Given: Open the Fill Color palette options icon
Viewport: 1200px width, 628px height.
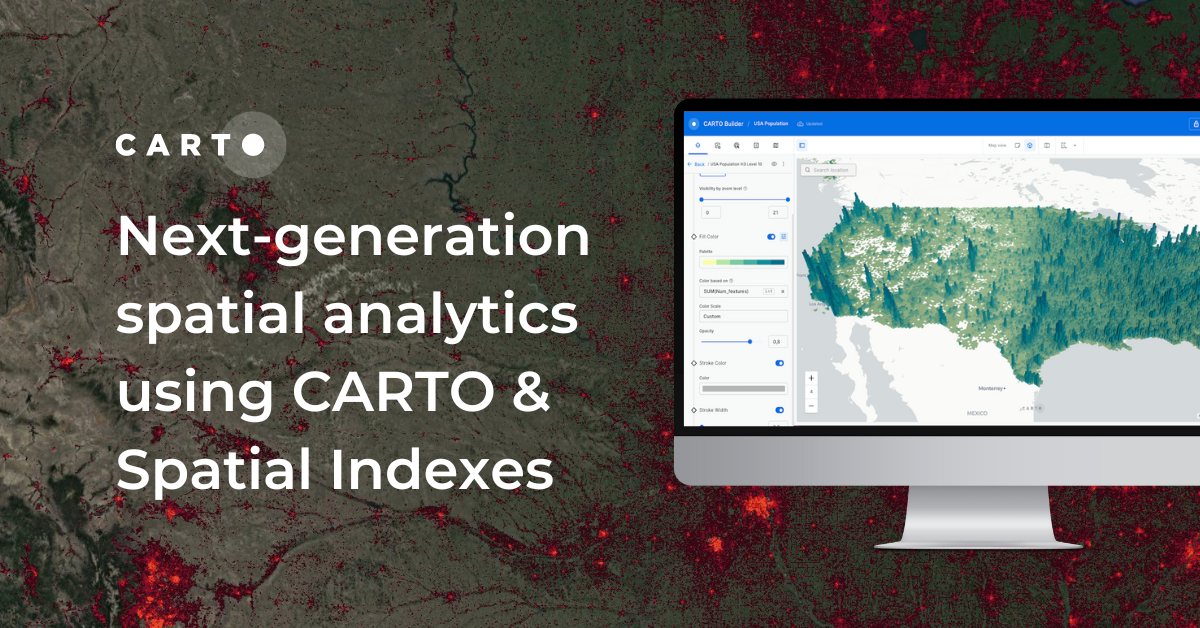Looking at the screenshot, I should [x=784, y=235].
